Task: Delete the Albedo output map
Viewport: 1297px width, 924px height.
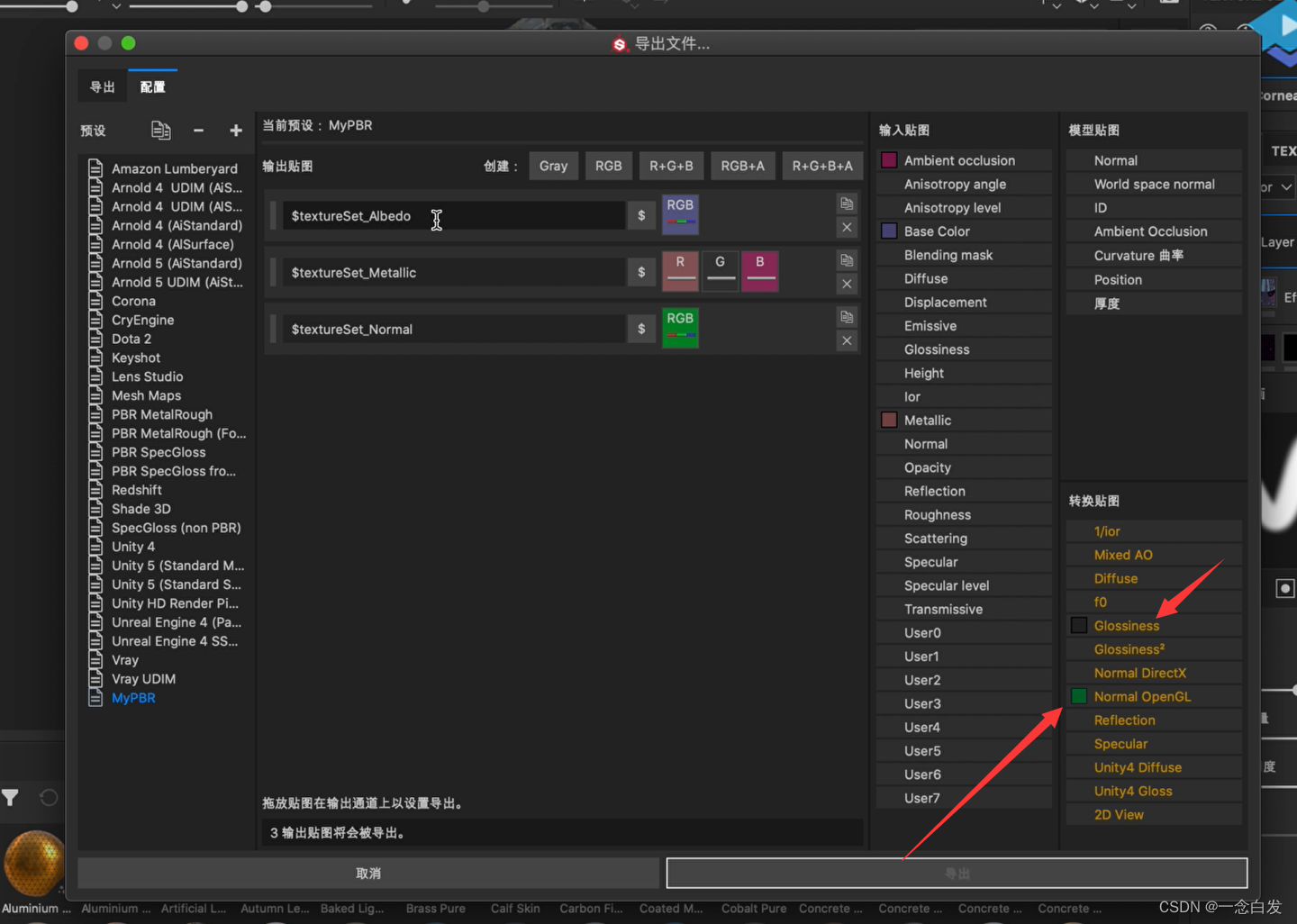Action: point(847,227)
